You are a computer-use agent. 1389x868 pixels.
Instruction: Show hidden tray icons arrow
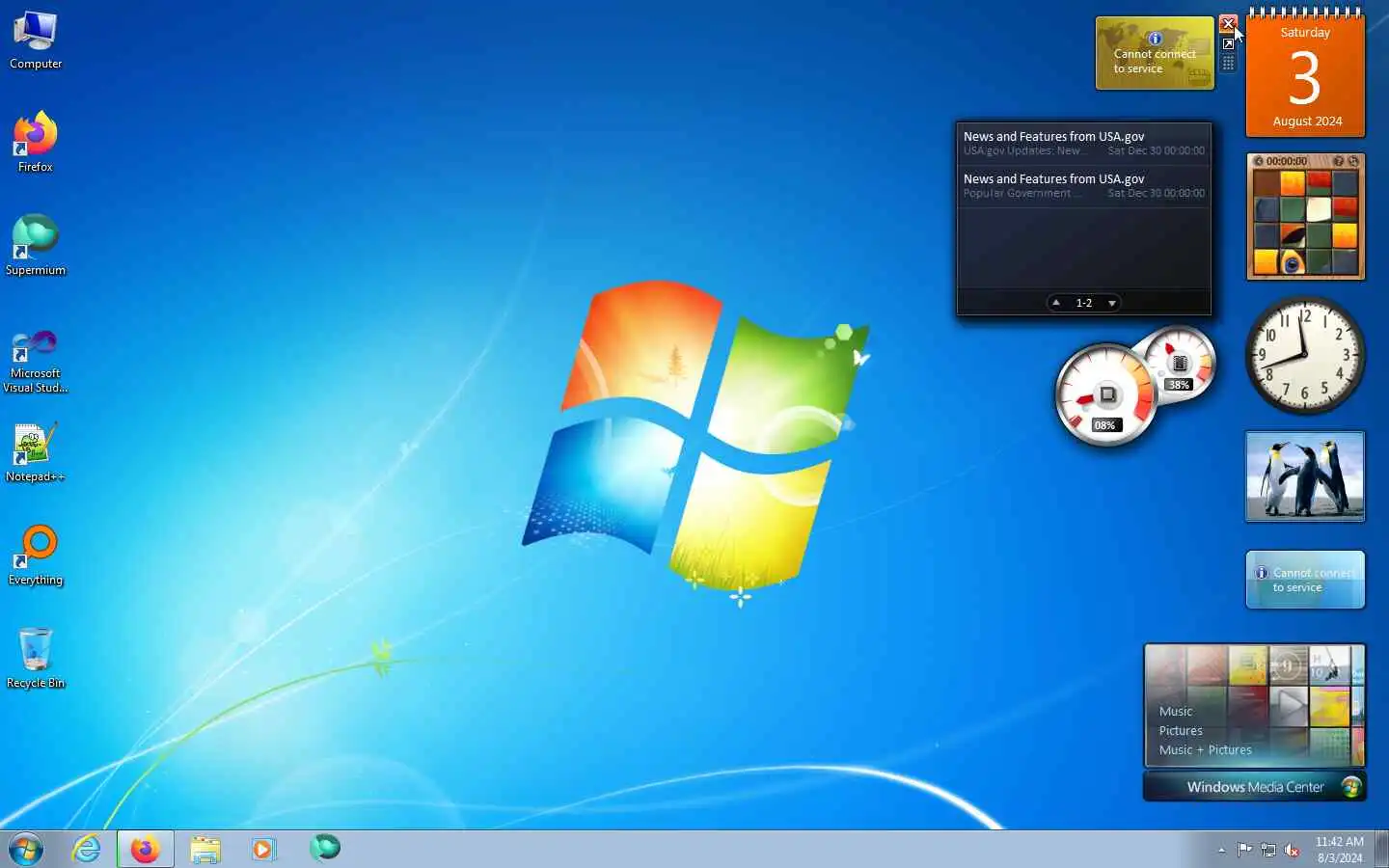point(1221,850)
